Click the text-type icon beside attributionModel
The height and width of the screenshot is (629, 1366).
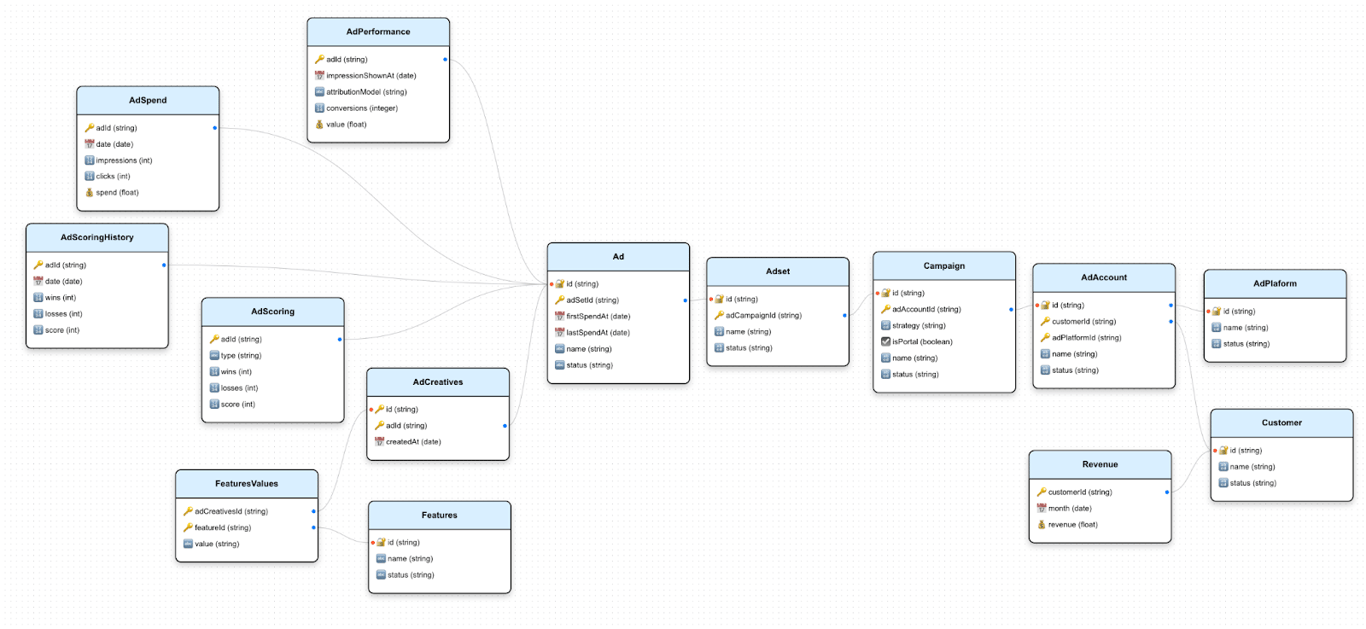click(x=319, y=91)
